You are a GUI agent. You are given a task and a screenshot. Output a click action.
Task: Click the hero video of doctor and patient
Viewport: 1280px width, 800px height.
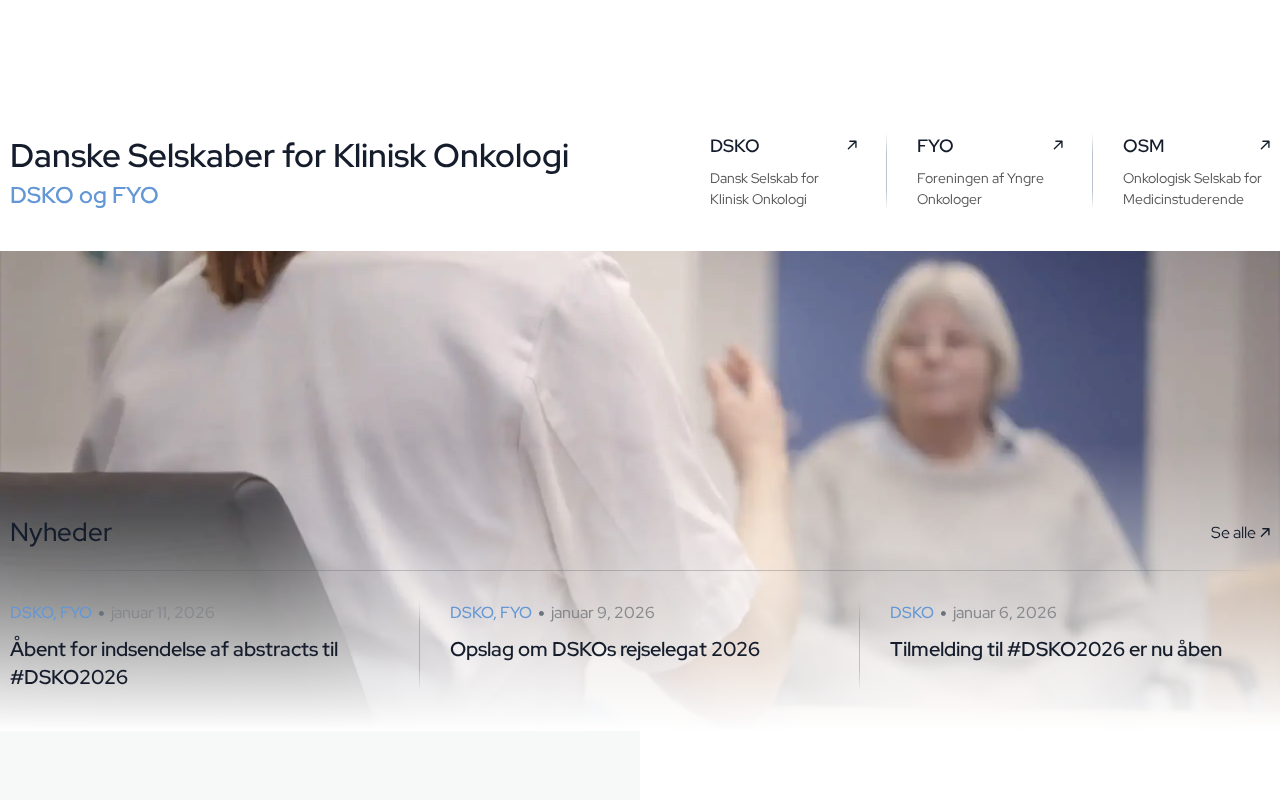pos(640,390)
